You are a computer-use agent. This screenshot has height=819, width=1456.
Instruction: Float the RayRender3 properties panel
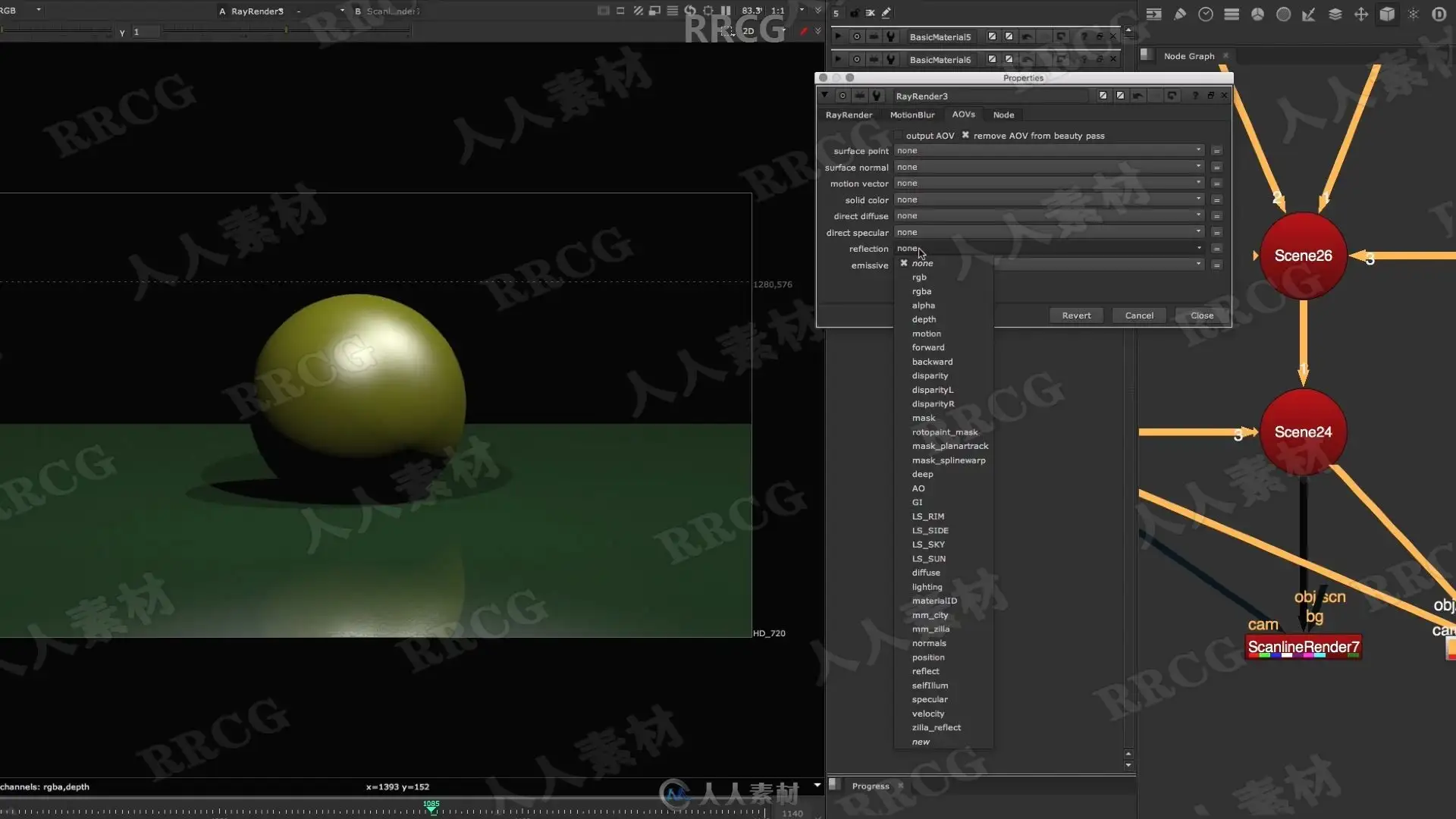(x=1210, y=96)
